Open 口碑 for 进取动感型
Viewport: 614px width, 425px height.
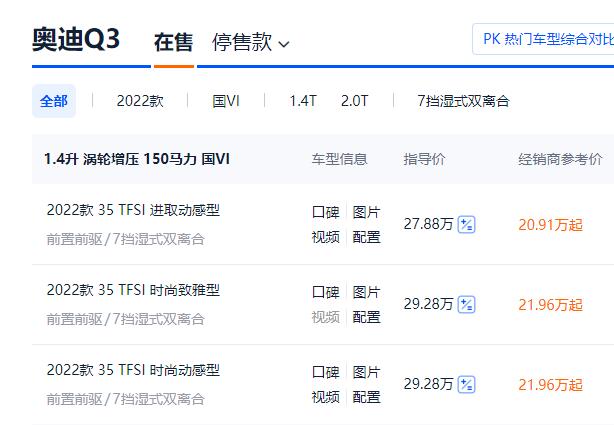(325, 212)
